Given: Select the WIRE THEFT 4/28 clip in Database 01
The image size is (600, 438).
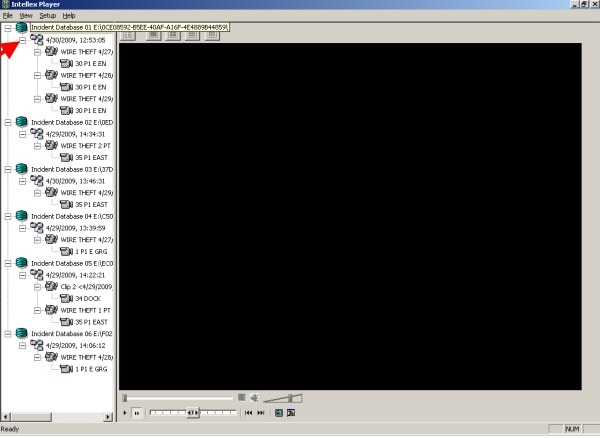Looking at the screenshot, I should pos(86,75).
